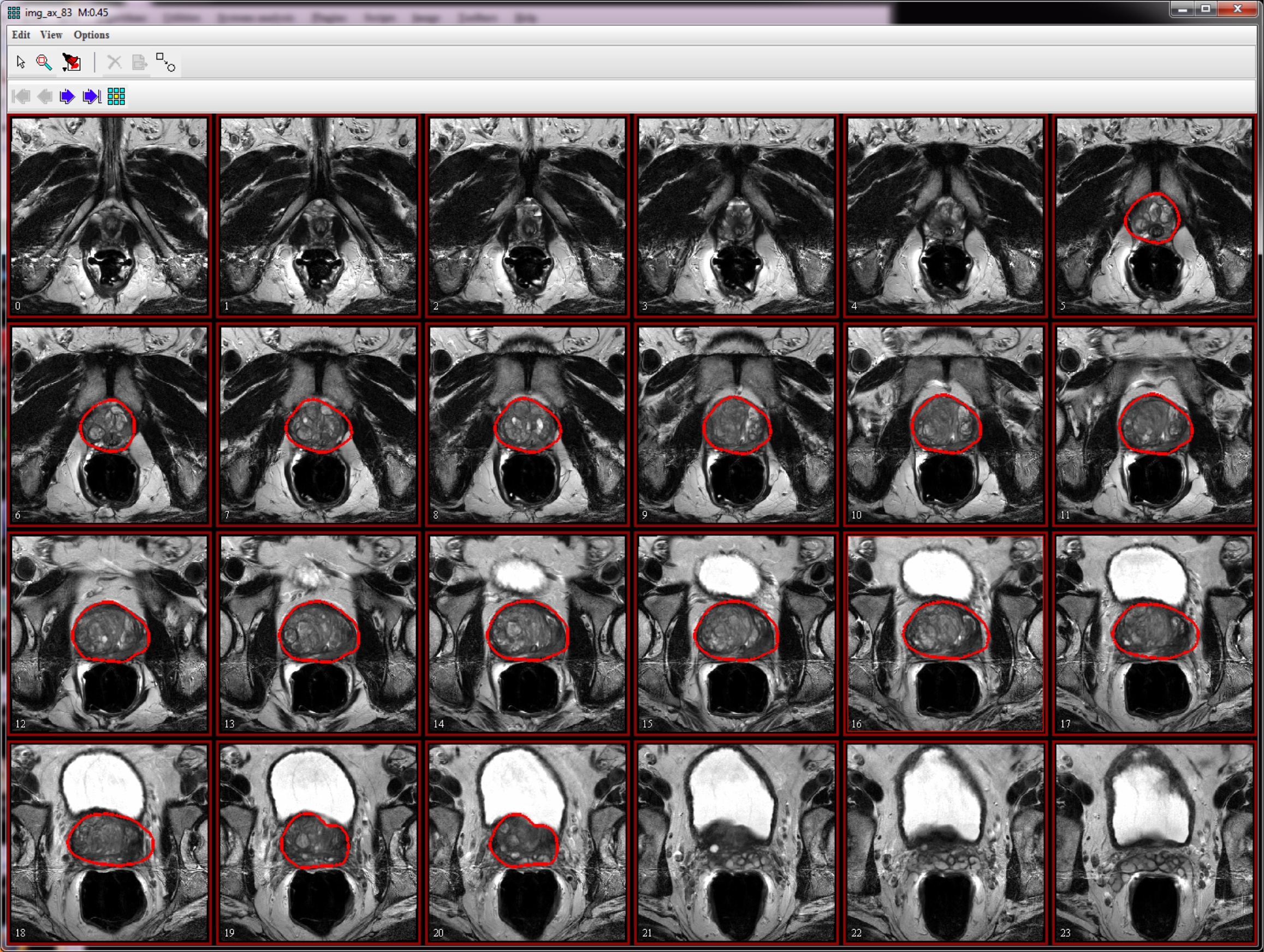The image size is (1264, 952).
Task: Select slice thumbnail number 10
Action: point(945,424)
